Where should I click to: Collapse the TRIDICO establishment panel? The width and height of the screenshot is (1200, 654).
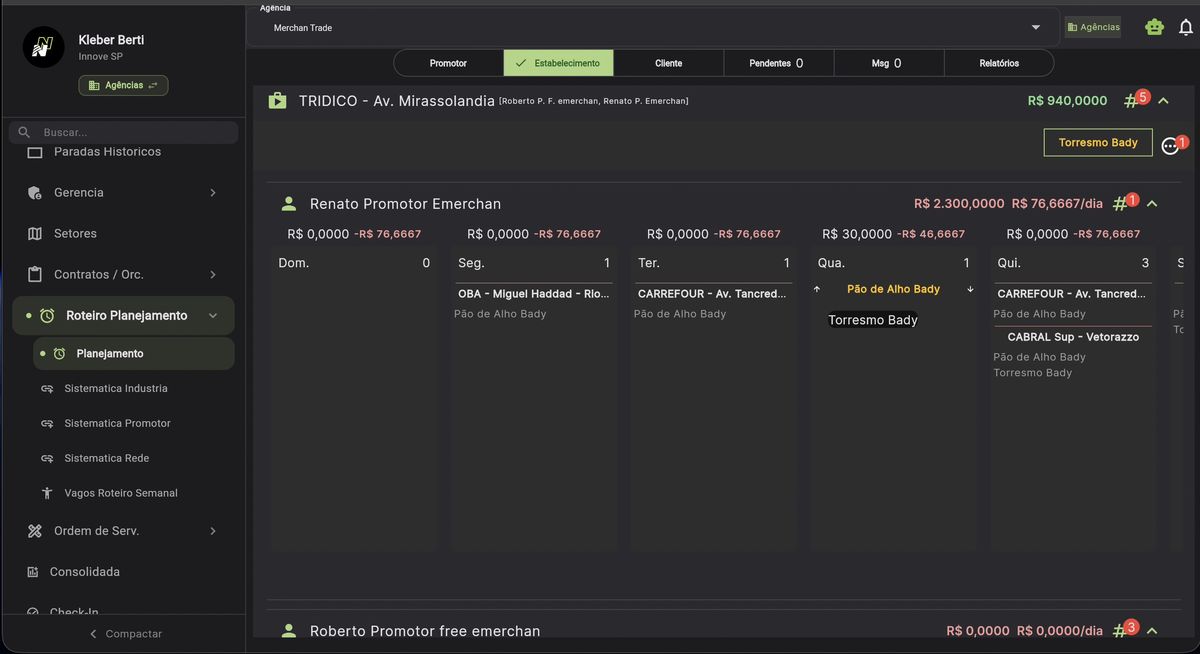tap(1162, 100)
